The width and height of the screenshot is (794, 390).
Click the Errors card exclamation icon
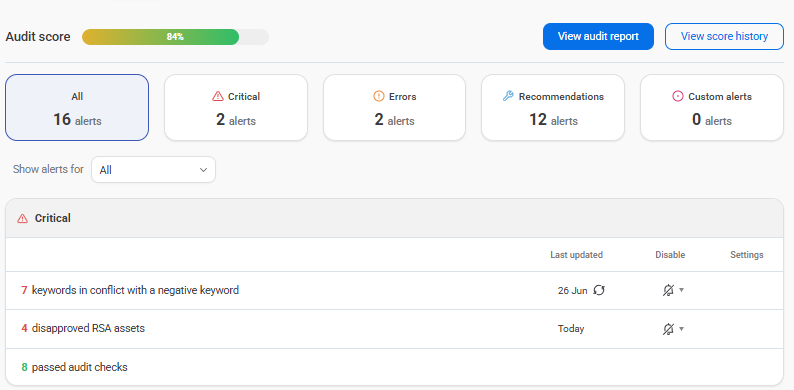379,96
